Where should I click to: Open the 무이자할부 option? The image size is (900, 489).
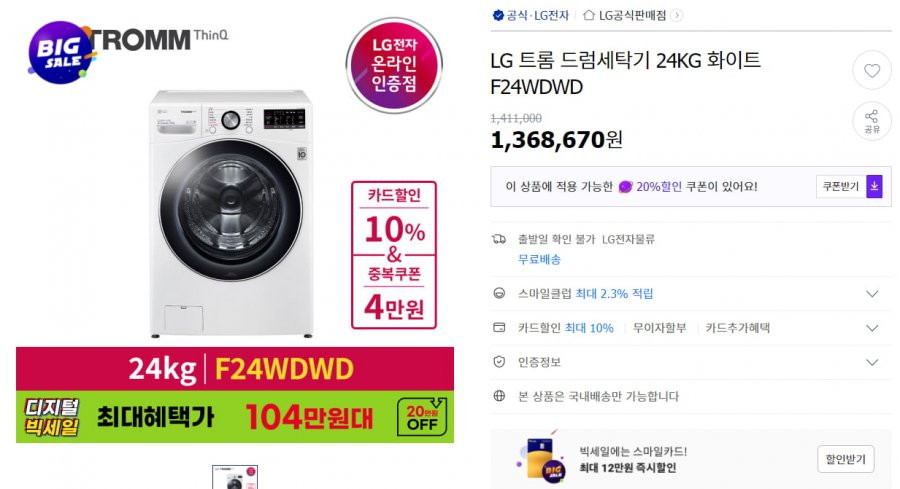[660, 328]
